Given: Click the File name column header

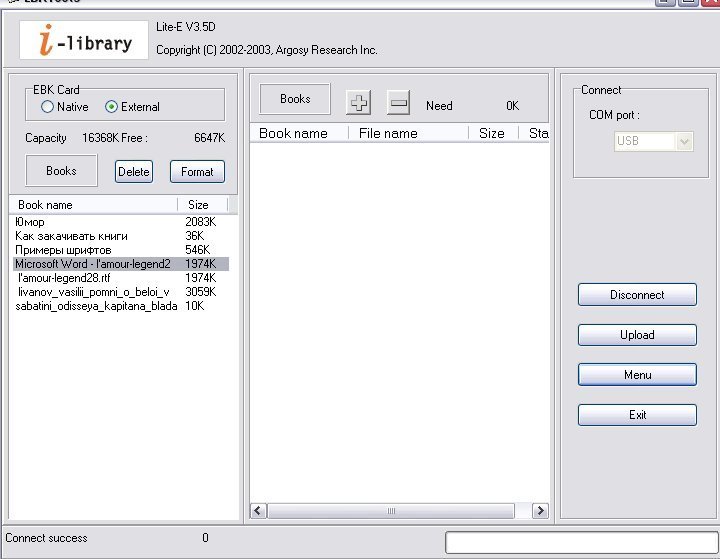Looking at the screenshot, I should (x=408, y=133).
